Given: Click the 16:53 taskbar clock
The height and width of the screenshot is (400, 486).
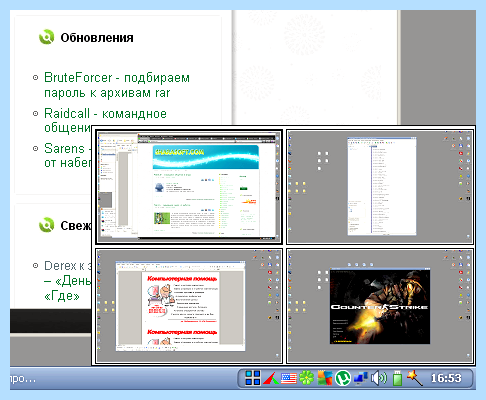Looking at the screenshot, I should click(446, 378).
